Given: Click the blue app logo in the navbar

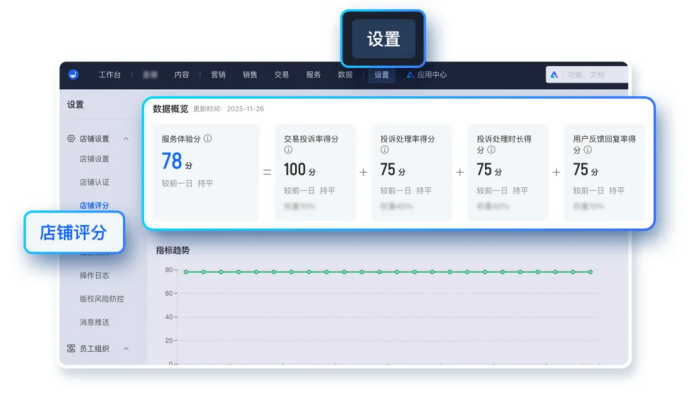Looking at the screenshot, I should click(73, 75).
